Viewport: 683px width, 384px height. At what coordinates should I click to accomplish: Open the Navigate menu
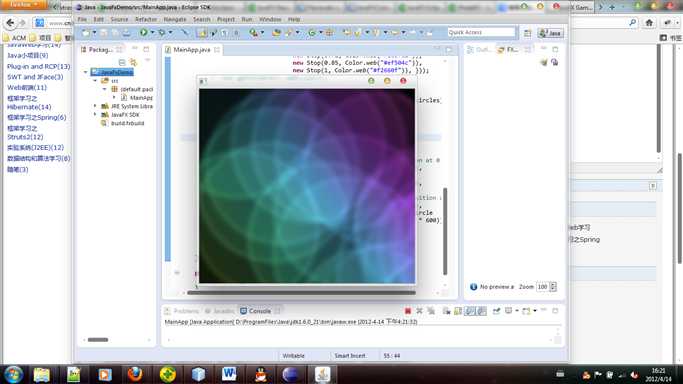pos(175,19)
